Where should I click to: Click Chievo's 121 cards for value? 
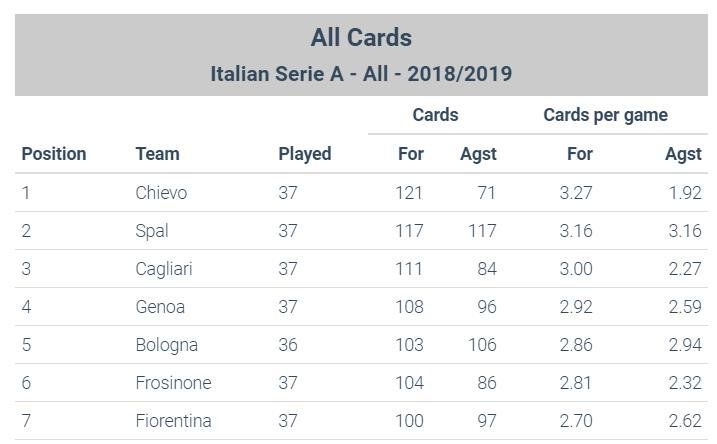coord(409,193)
